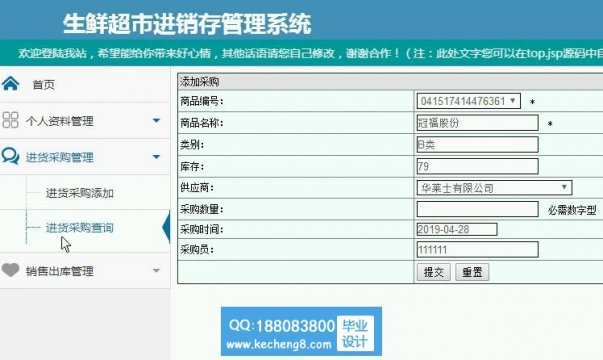Open 进货采购添加 submenu item
Screen dimensions: 603x360
pyautogui.click(x=80, y=193)
